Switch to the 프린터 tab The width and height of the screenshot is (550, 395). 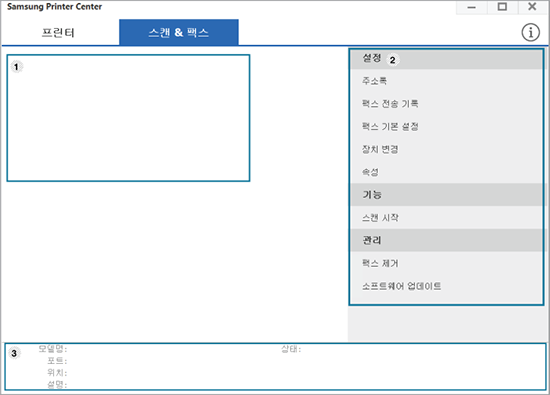click(58, 33)
